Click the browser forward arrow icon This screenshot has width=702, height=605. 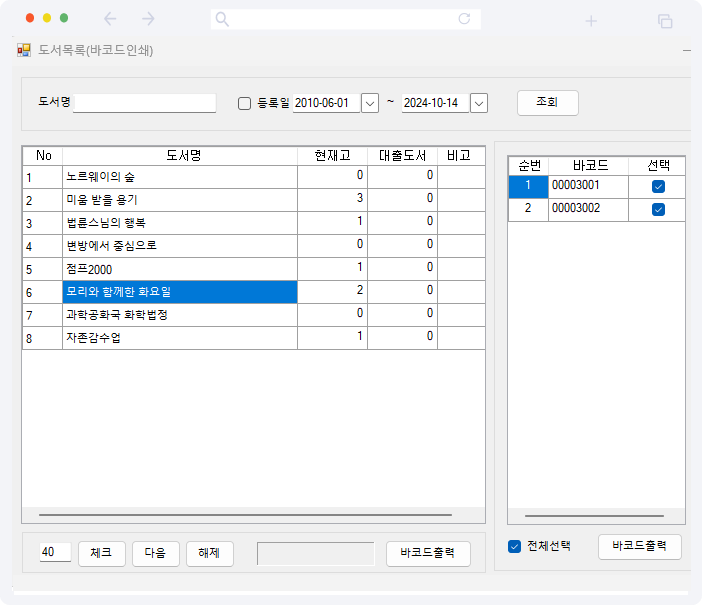148,19
